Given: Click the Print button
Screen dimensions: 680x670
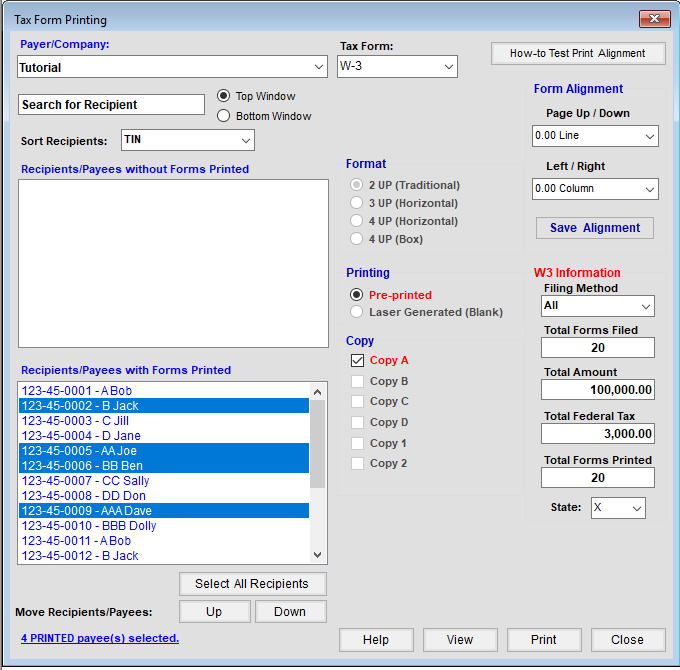Looking at the screenshot, I should point(544,640).
